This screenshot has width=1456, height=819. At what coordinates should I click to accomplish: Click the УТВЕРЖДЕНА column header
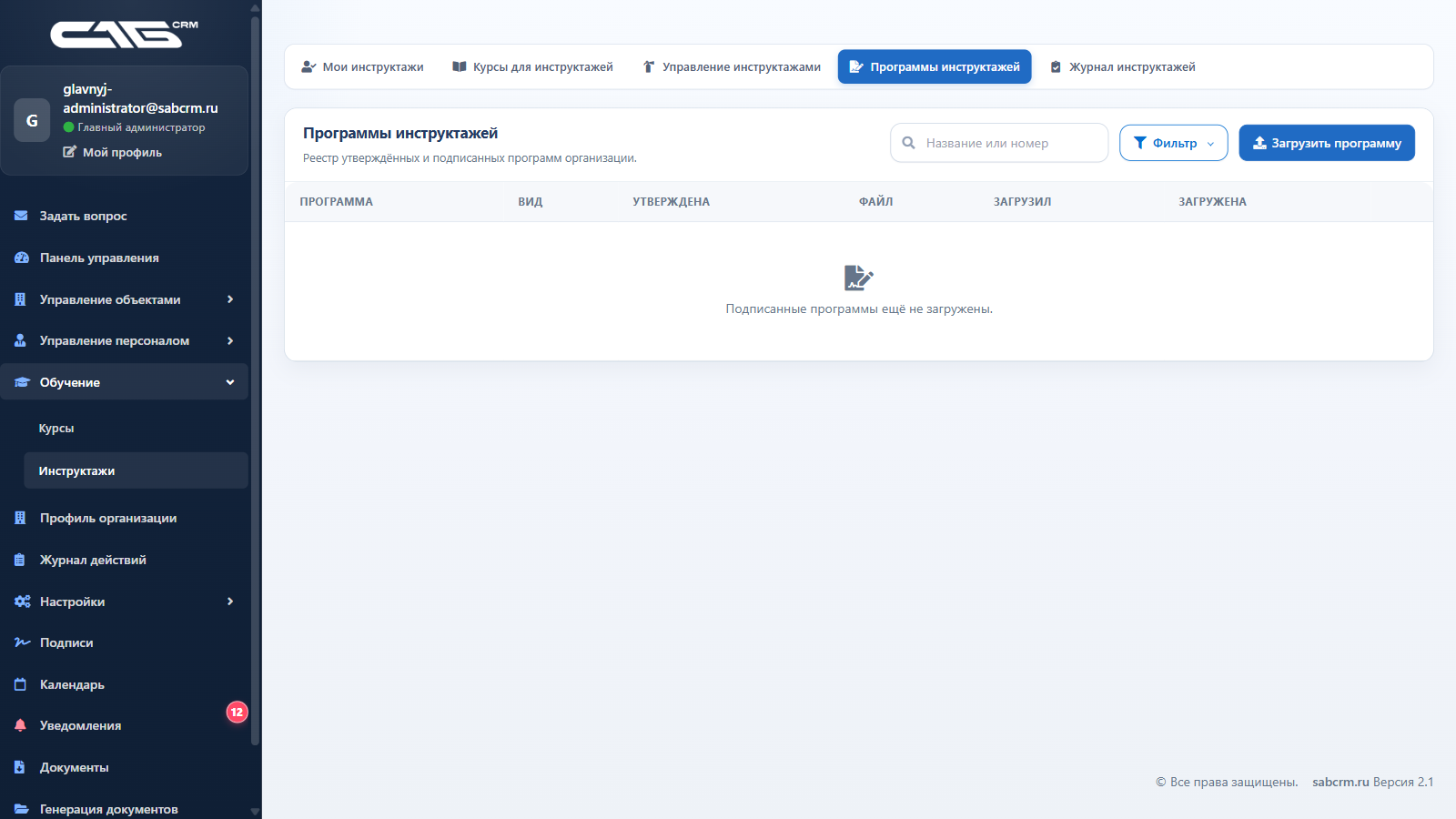671,202
